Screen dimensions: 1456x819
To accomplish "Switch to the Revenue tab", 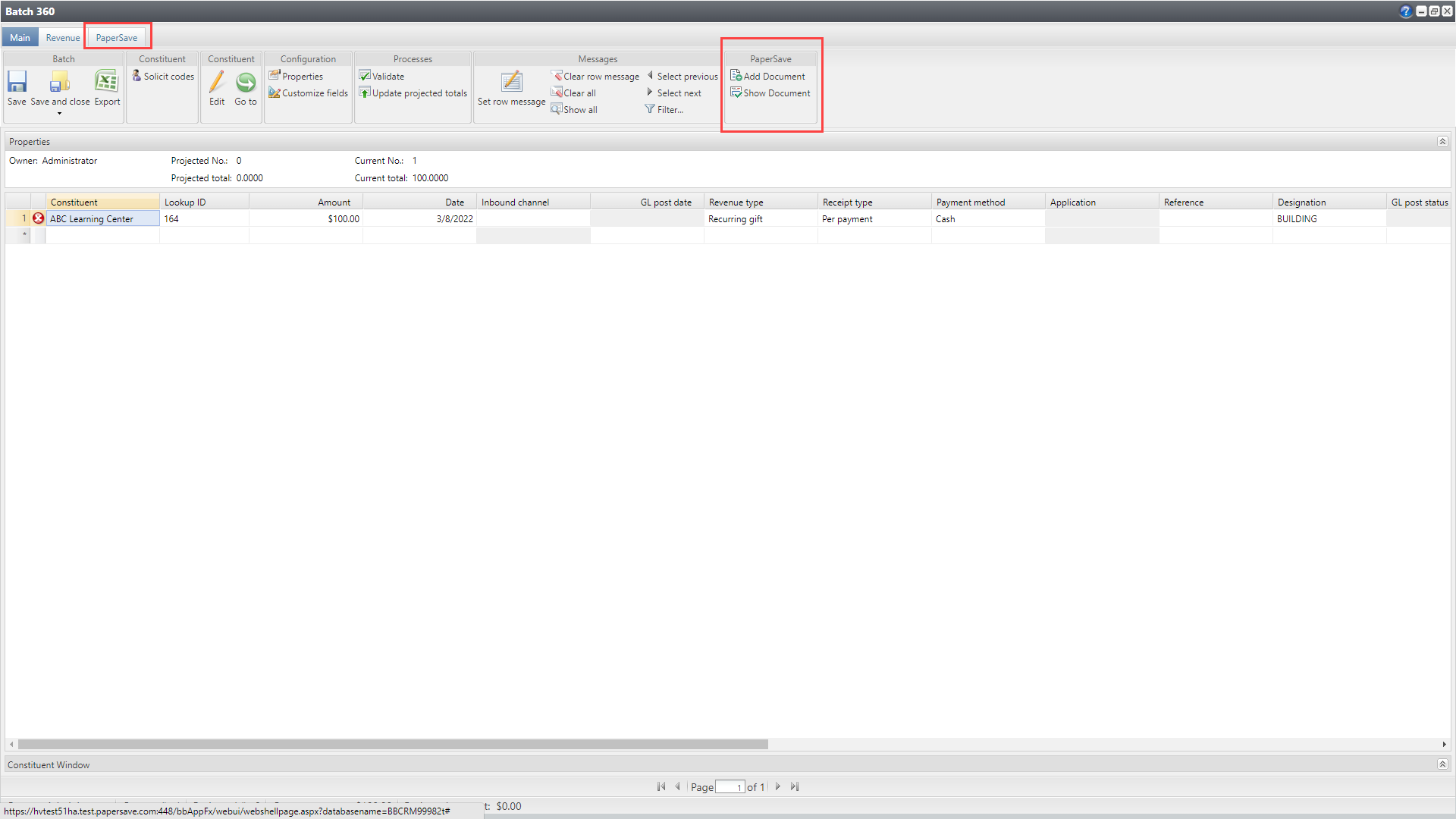I will 62,38.
